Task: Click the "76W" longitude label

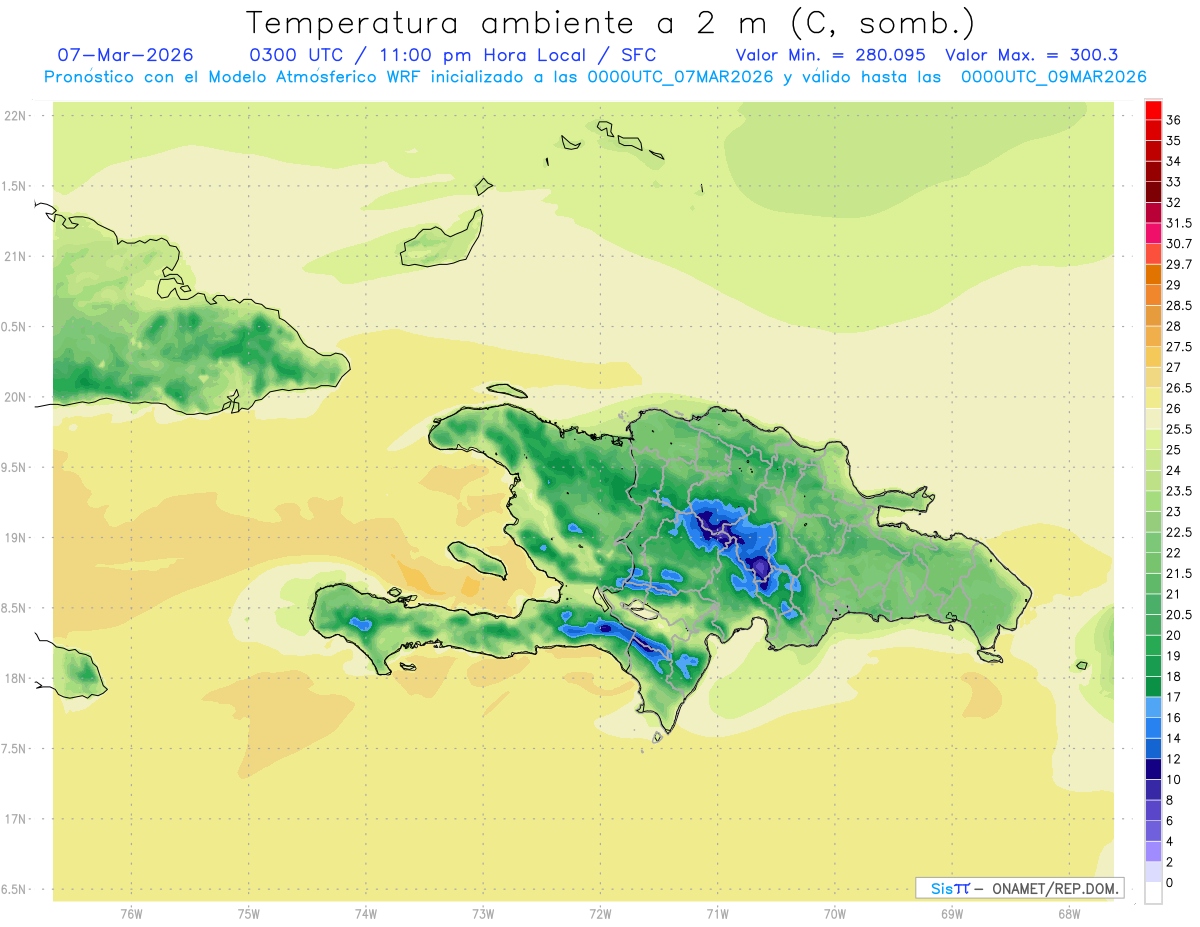Action: (x=131, y=914)
